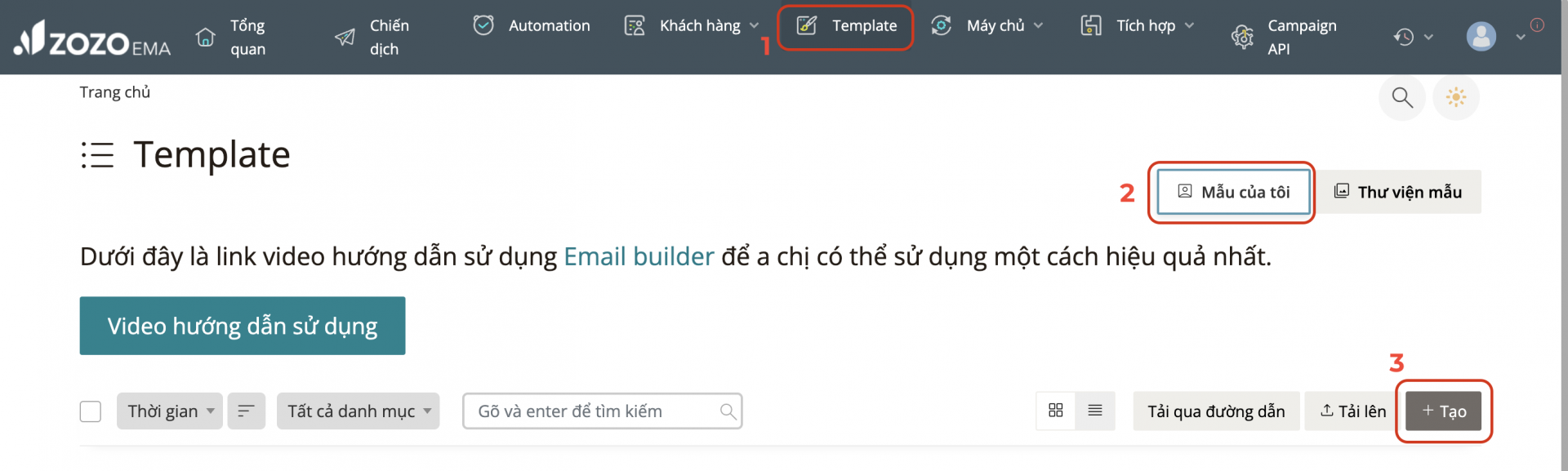
Task: Switch to Mẫu của tôi tab
Action: 1233,193
